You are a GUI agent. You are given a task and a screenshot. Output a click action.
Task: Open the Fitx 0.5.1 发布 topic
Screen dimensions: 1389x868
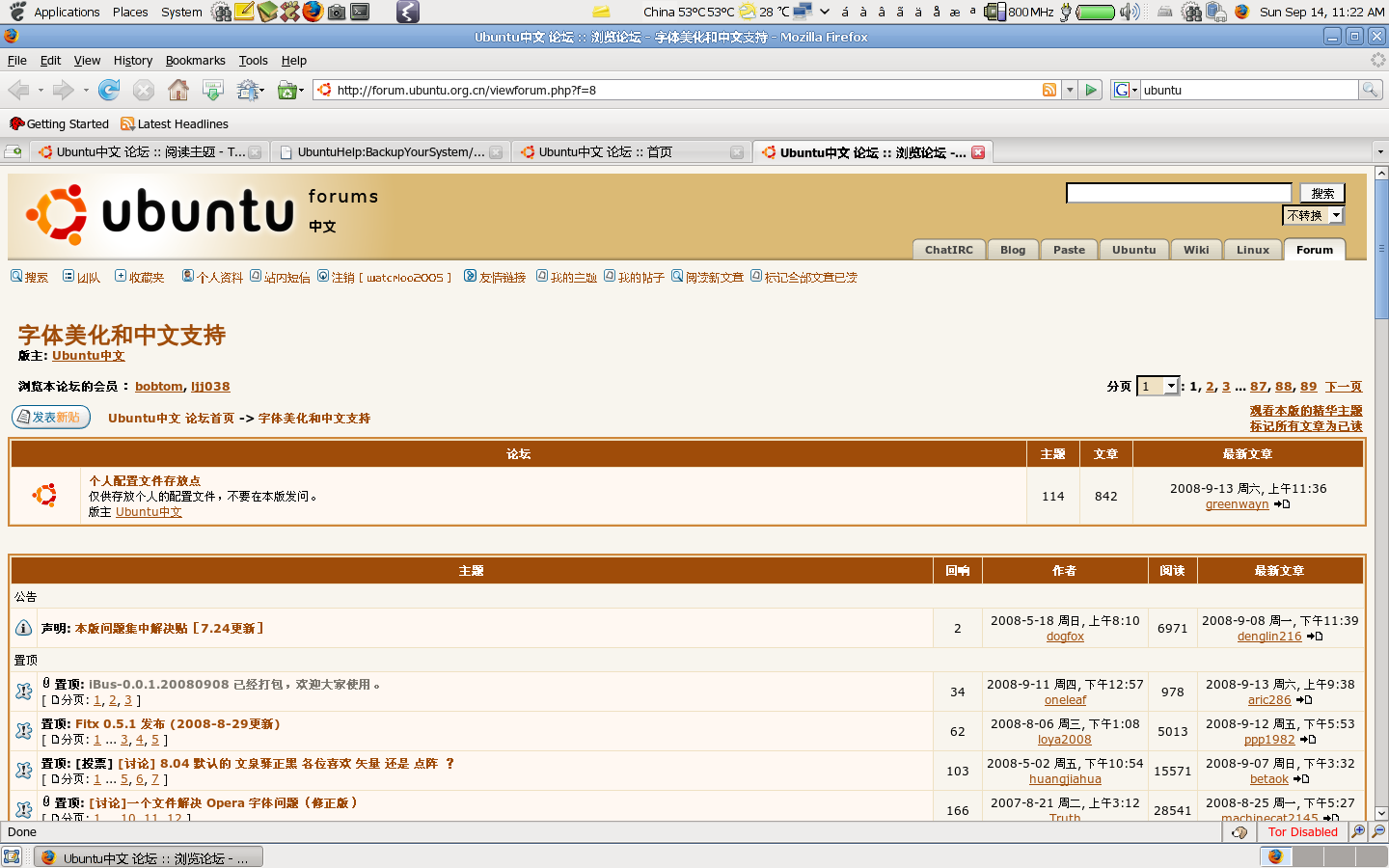177,723
